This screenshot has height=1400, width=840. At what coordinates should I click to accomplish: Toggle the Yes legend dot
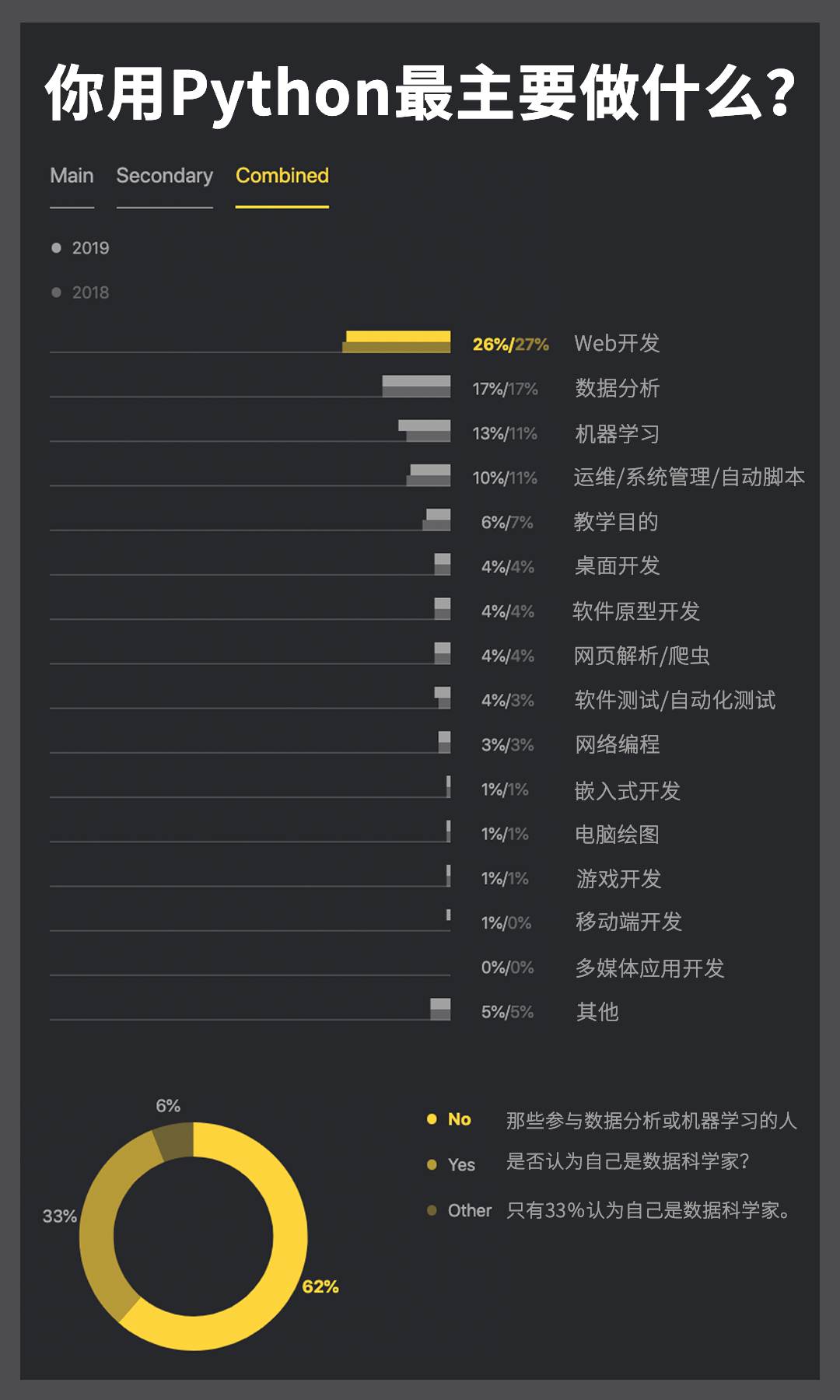tap(432, 1164)
